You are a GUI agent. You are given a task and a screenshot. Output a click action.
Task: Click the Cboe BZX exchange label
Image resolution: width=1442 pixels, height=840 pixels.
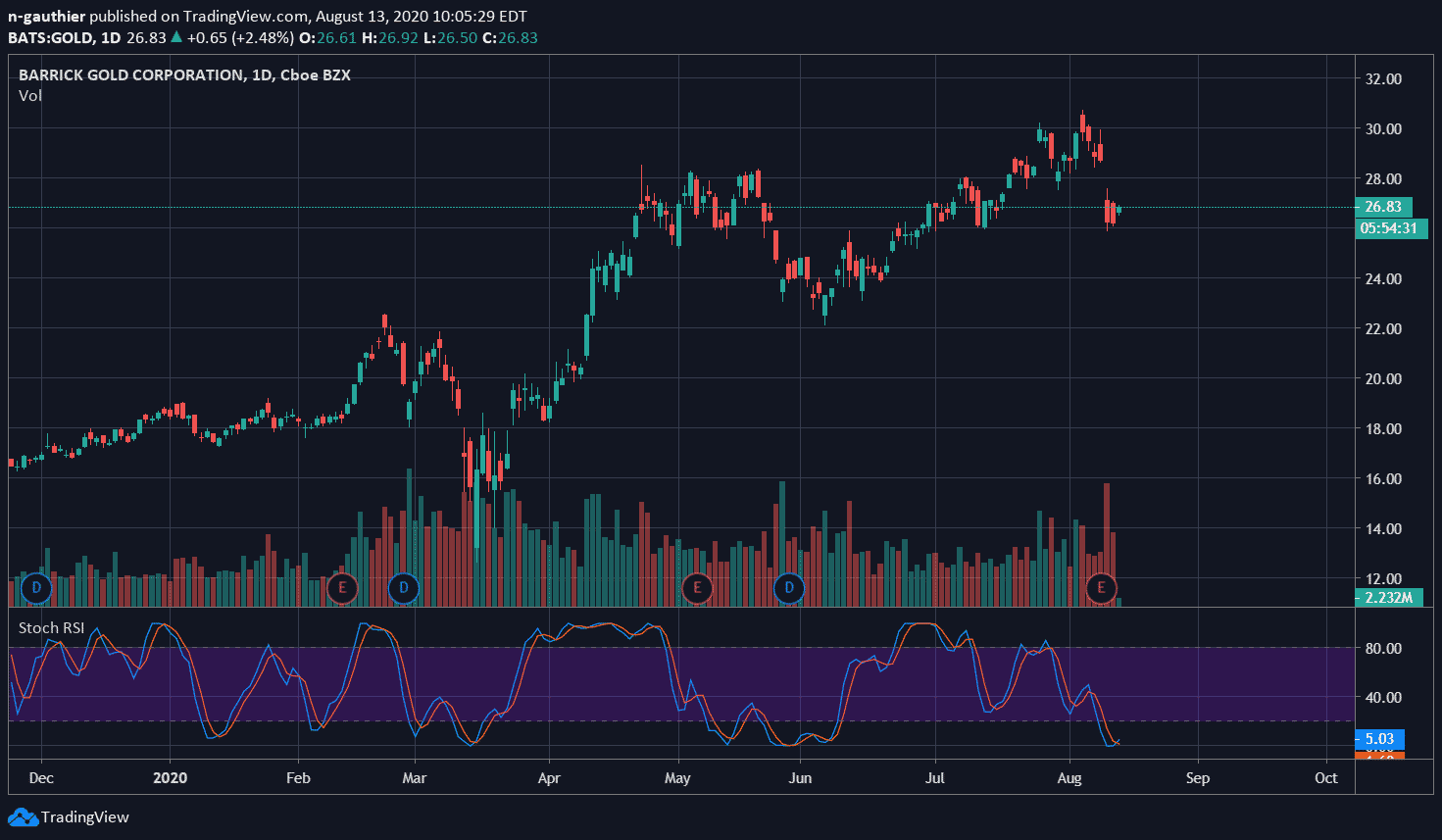point(315,74)
